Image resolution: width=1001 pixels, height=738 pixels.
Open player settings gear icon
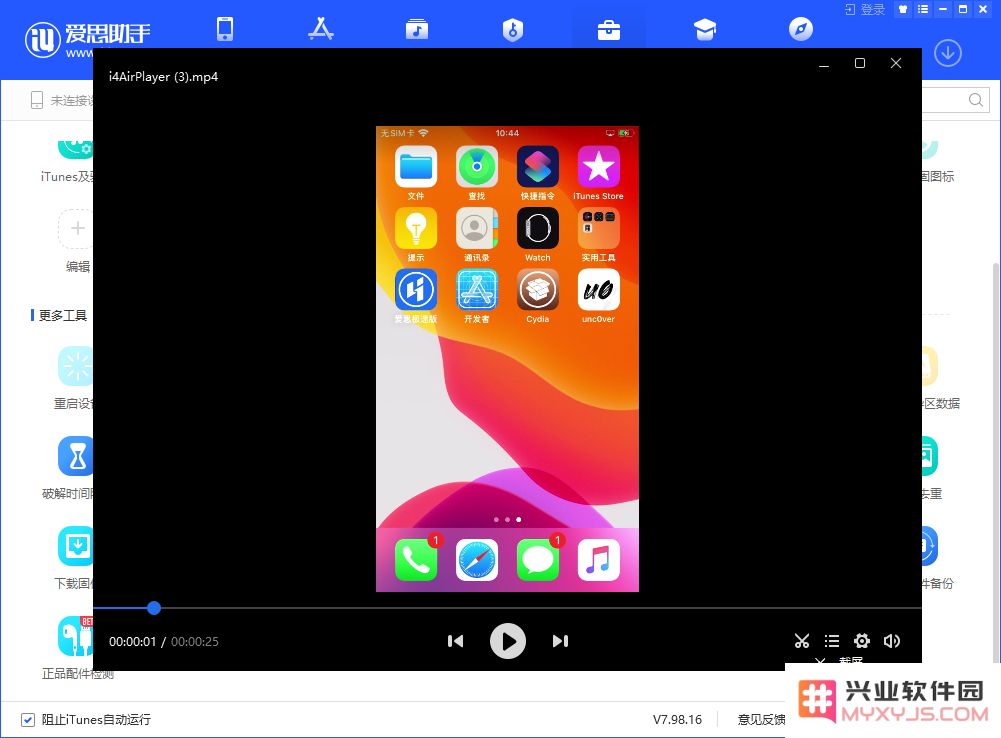862,641
